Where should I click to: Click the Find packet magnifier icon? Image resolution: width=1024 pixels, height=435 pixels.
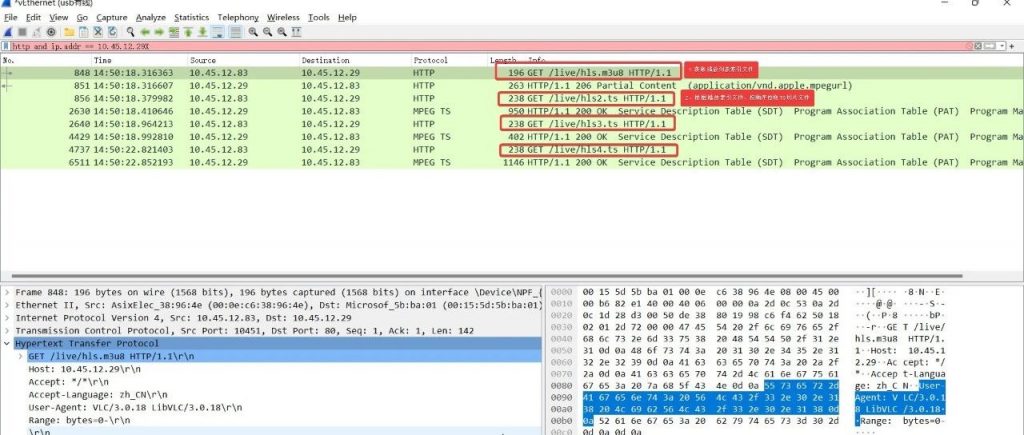click(131, 32)
